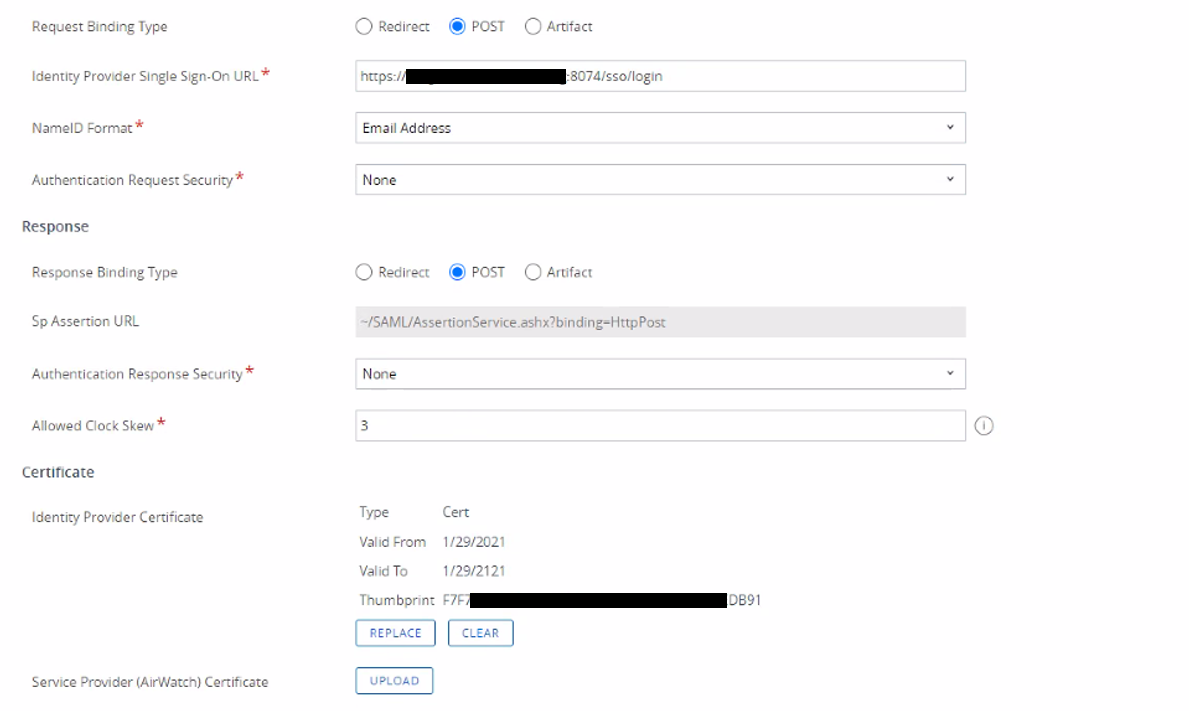The height and width of the screenshot is (711, 1189).
Task: Select POST for Request Binding Type
Action: coord(458,27)
